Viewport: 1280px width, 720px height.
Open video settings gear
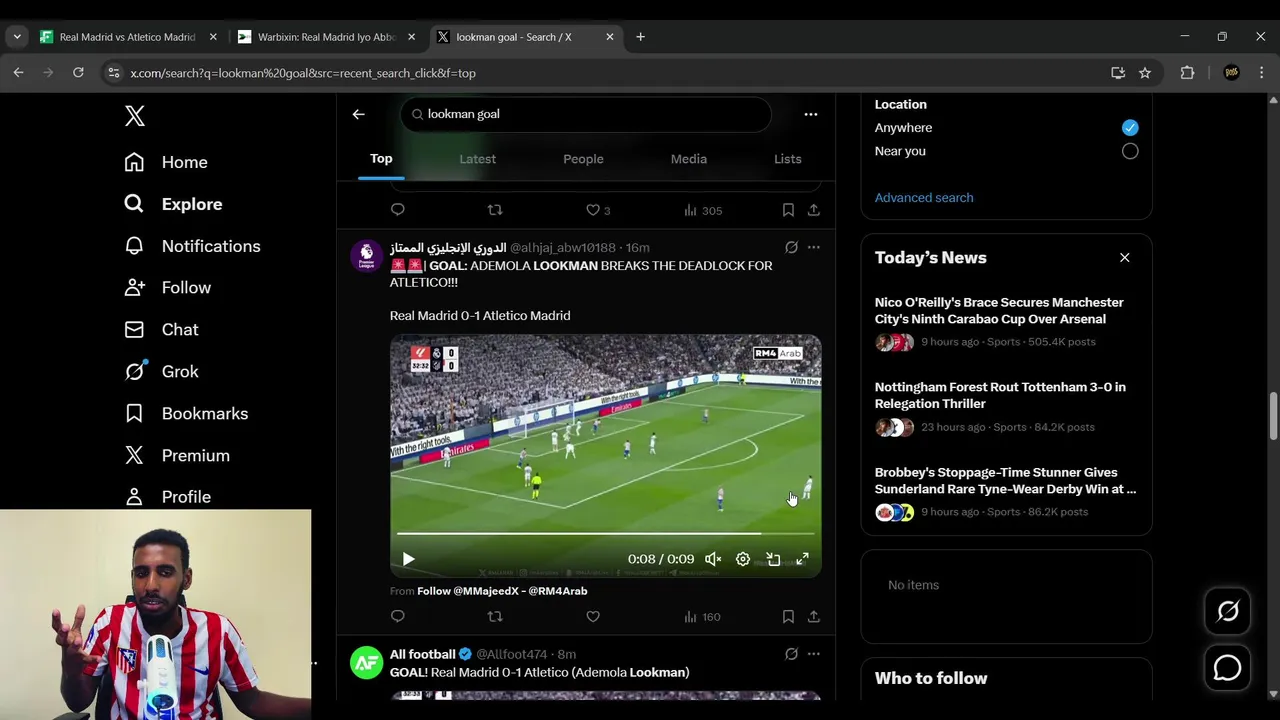click(743, 559)
